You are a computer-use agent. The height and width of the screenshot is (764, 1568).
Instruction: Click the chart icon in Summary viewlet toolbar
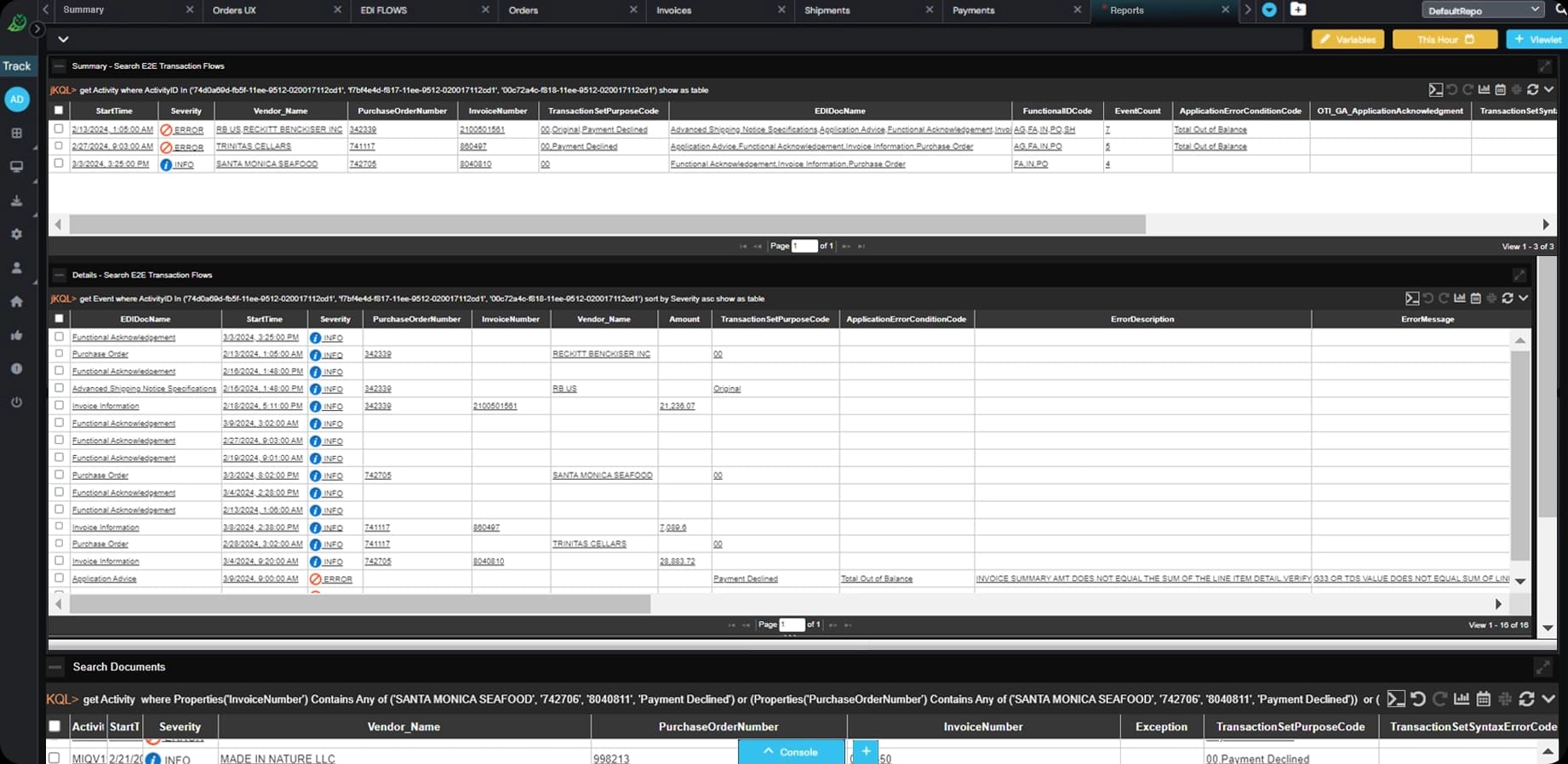pyautogui.click(x=1484, y=89)
